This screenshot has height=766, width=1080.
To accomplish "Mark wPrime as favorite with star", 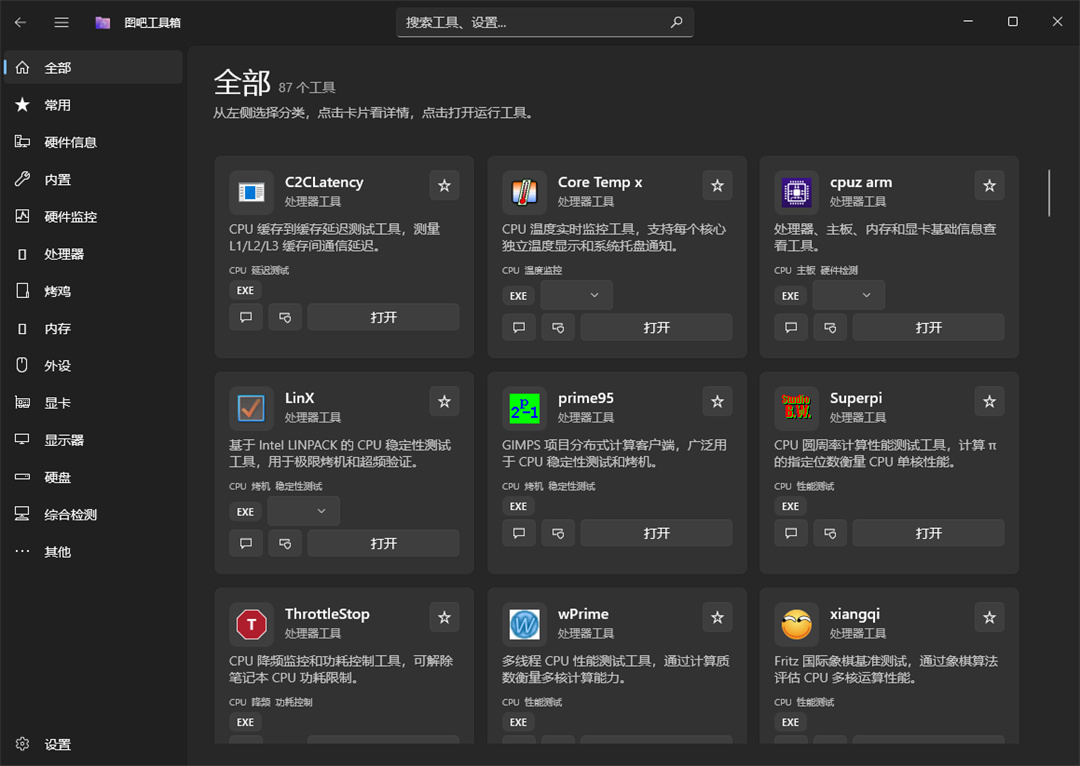I will click(x=717, y=617).
